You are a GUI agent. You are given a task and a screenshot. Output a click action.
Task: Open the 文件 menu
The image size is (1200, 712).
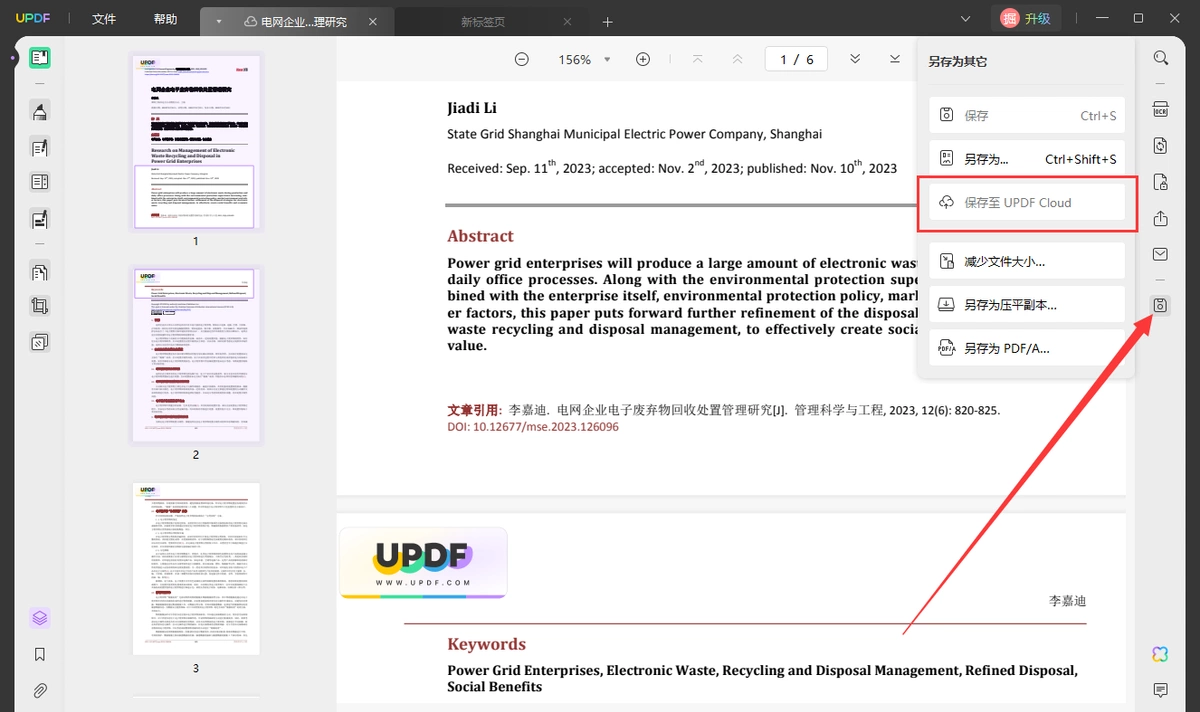[104, 19]
